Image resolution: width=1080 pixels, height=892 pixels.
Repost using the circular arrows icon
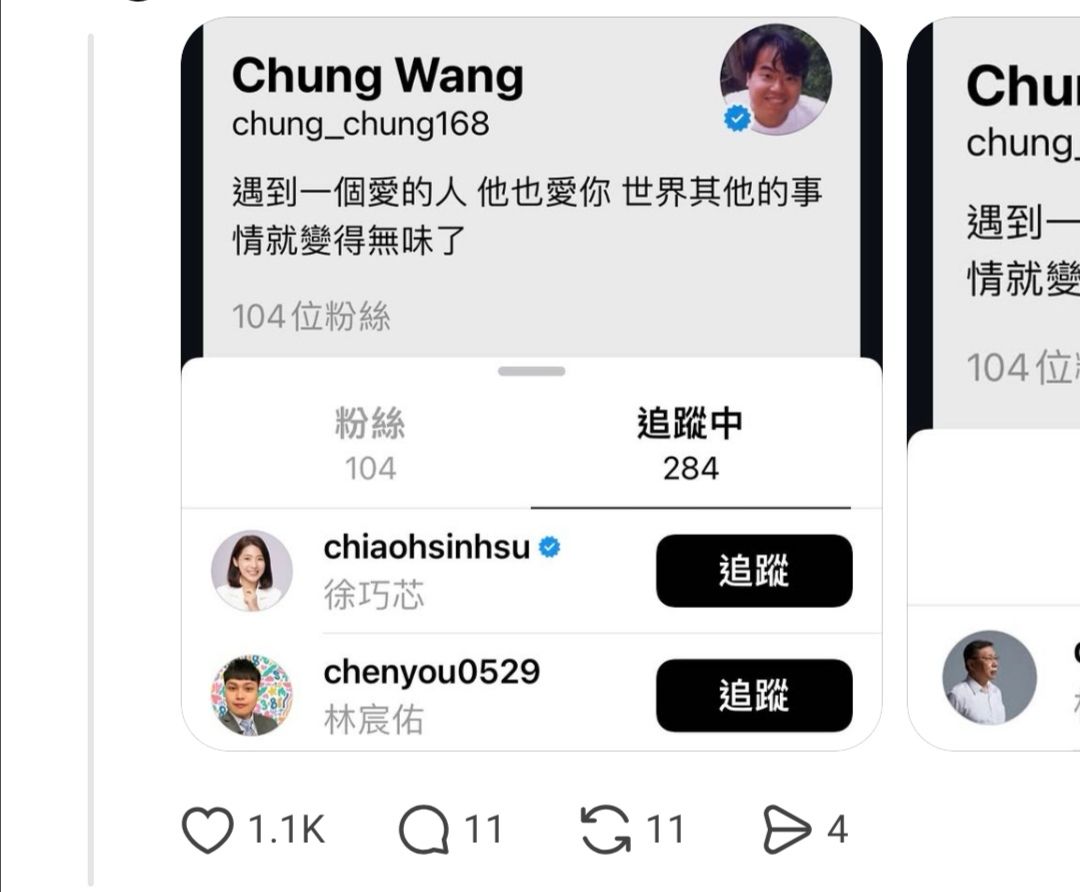(605, 829)
